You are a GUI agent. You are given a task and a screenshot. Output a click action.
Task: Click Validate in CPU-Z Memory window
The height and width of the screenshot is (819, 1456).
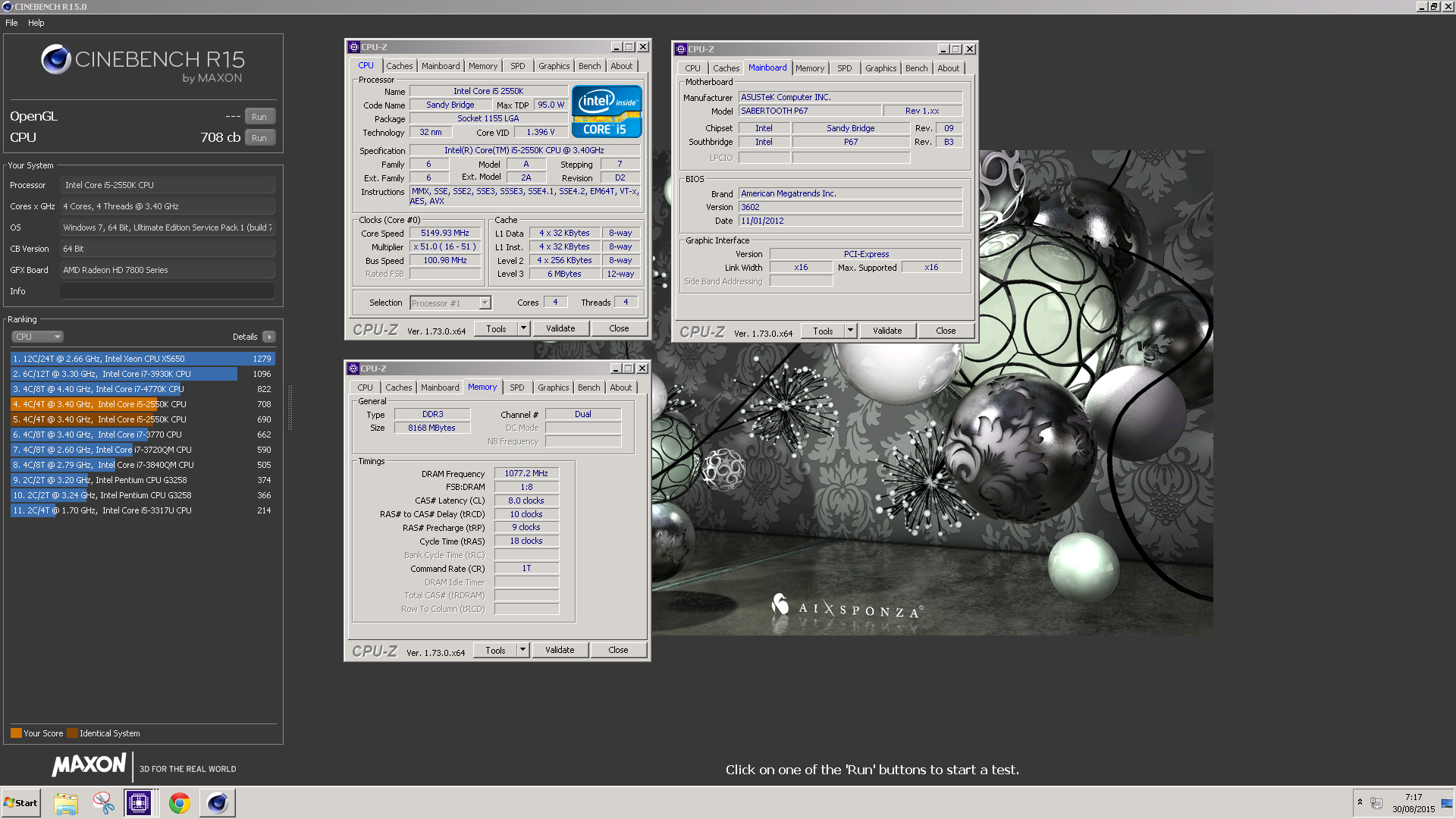(560, 650)
